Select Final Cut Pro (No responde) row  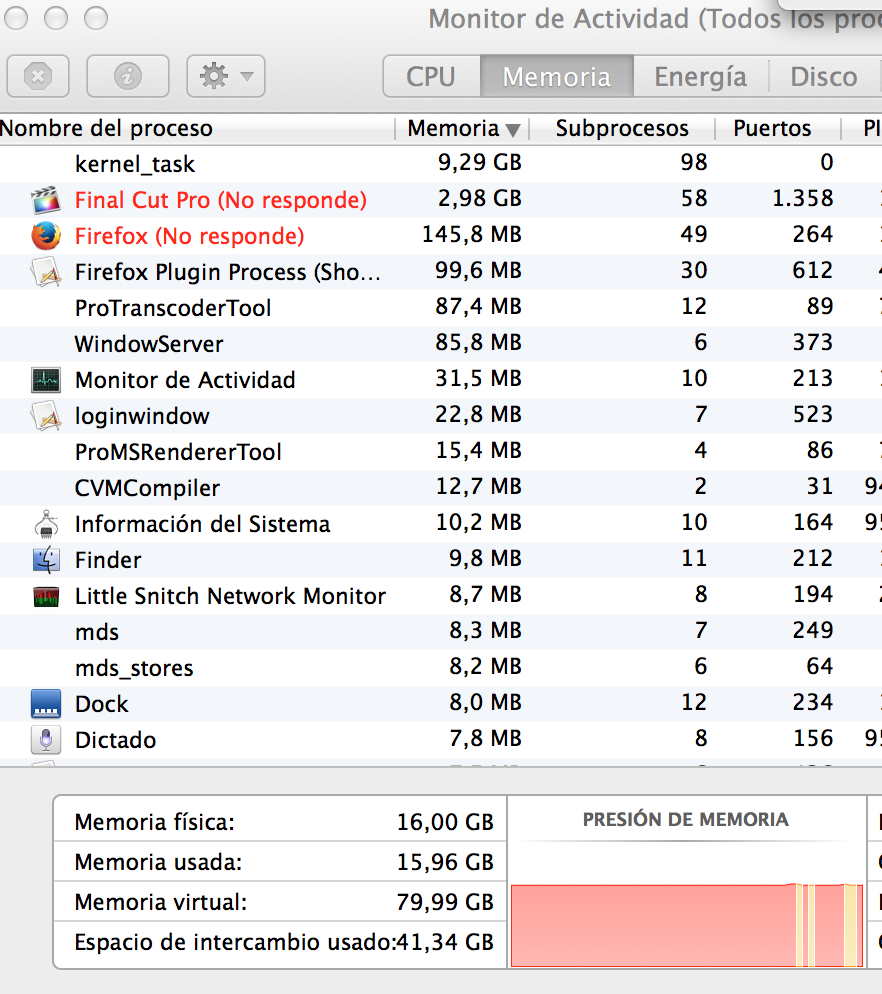[x=441, y=200]
